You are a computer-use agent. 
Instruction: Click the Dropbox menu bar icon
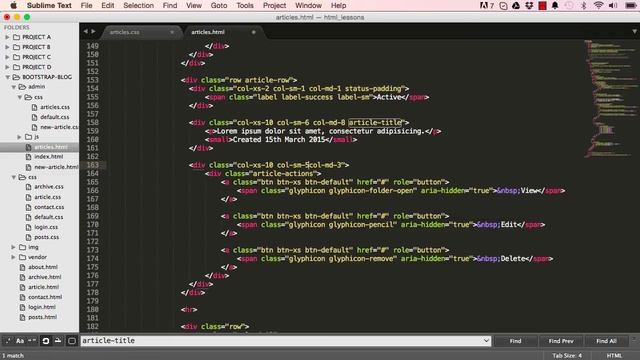click(x=529, y=5)
